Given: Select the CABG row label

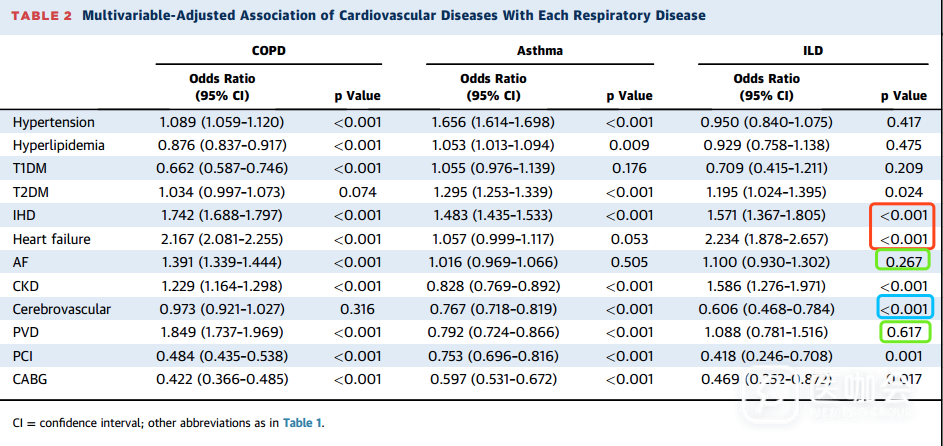Looking at the screenshot, I should click(x=32, y=379).
